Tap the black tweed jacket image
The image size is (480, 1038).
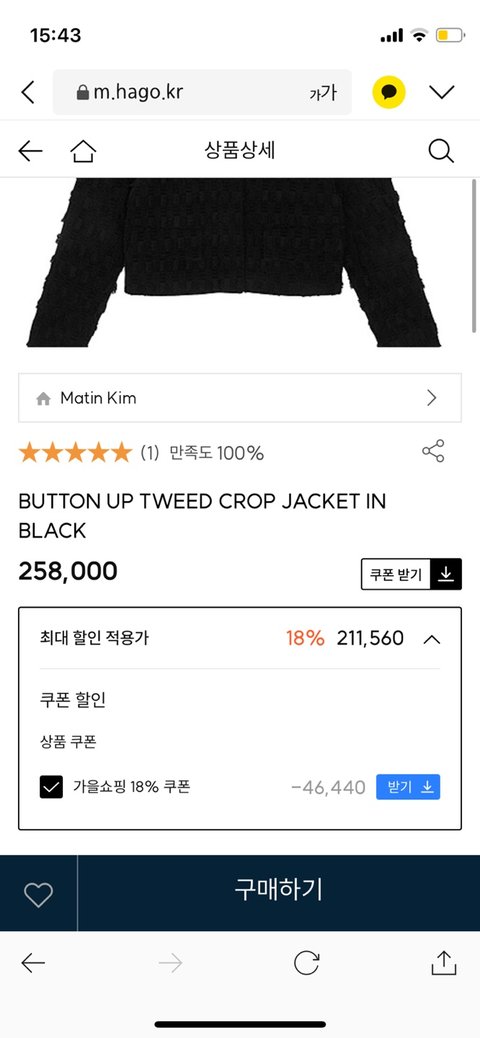[x=233, y=262]
